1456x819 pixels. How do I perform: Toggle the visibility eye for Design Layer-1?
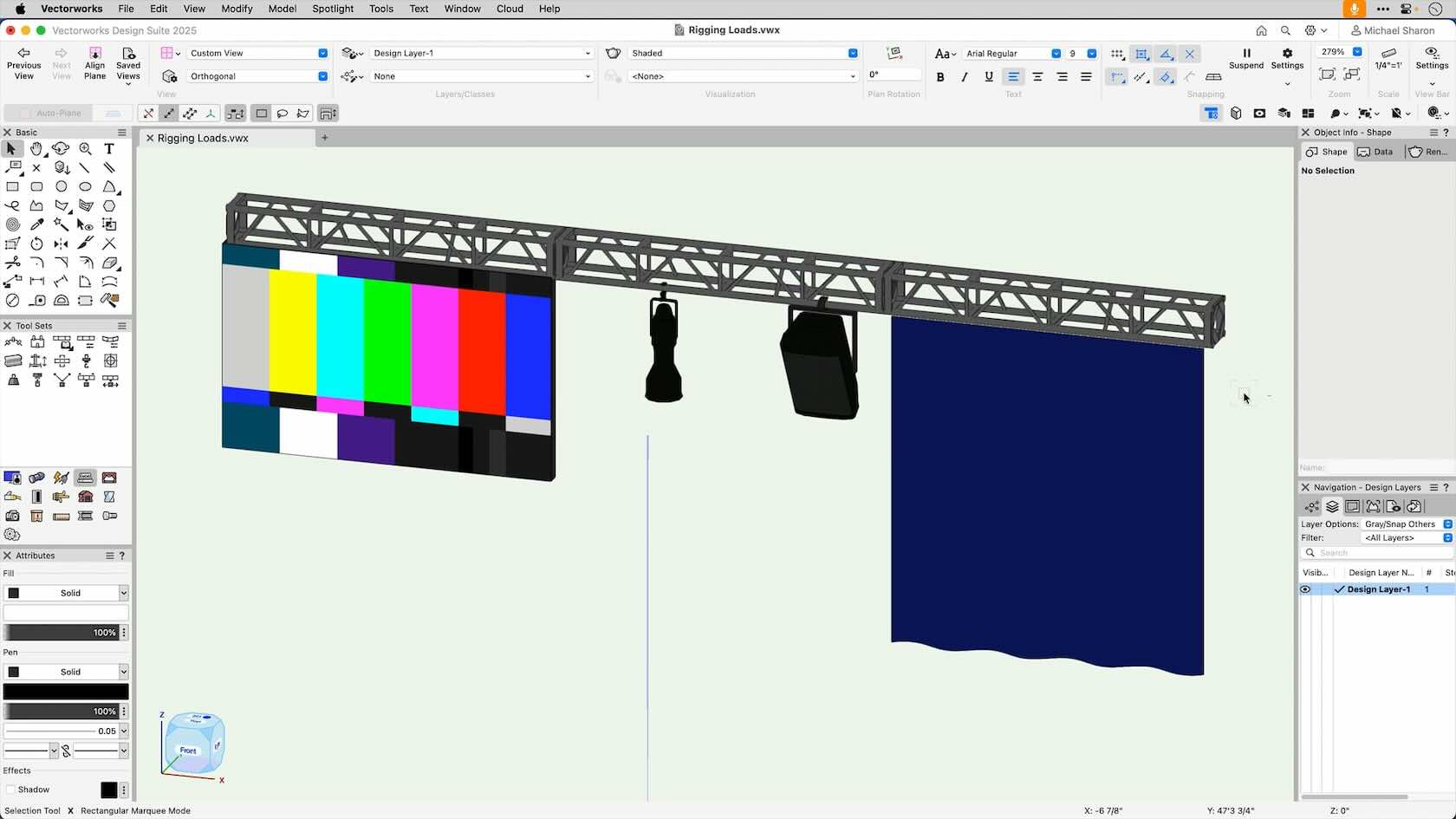(1304, 589)
